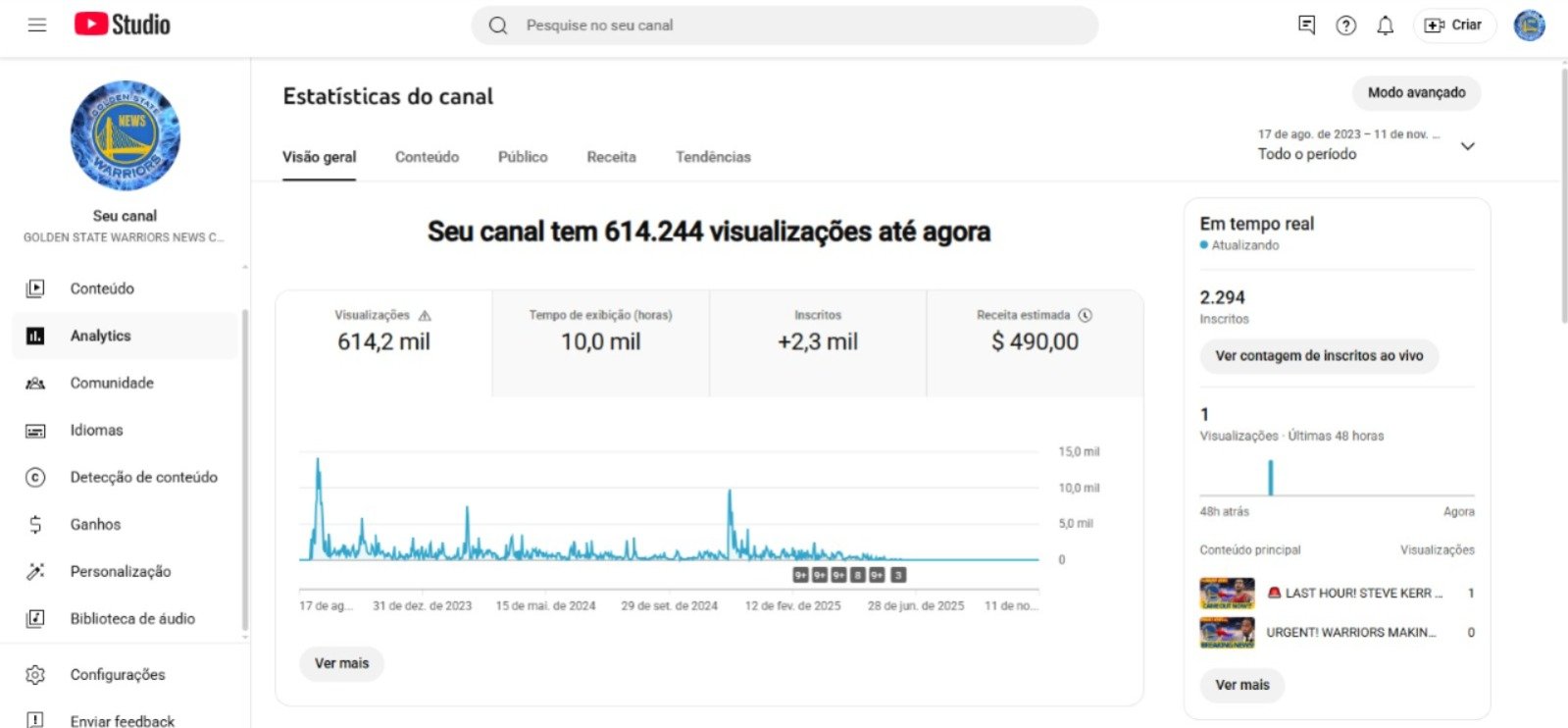Open the notifications bell
The width and height of the screenshot is (1568, 728).
coord(1385,26)
